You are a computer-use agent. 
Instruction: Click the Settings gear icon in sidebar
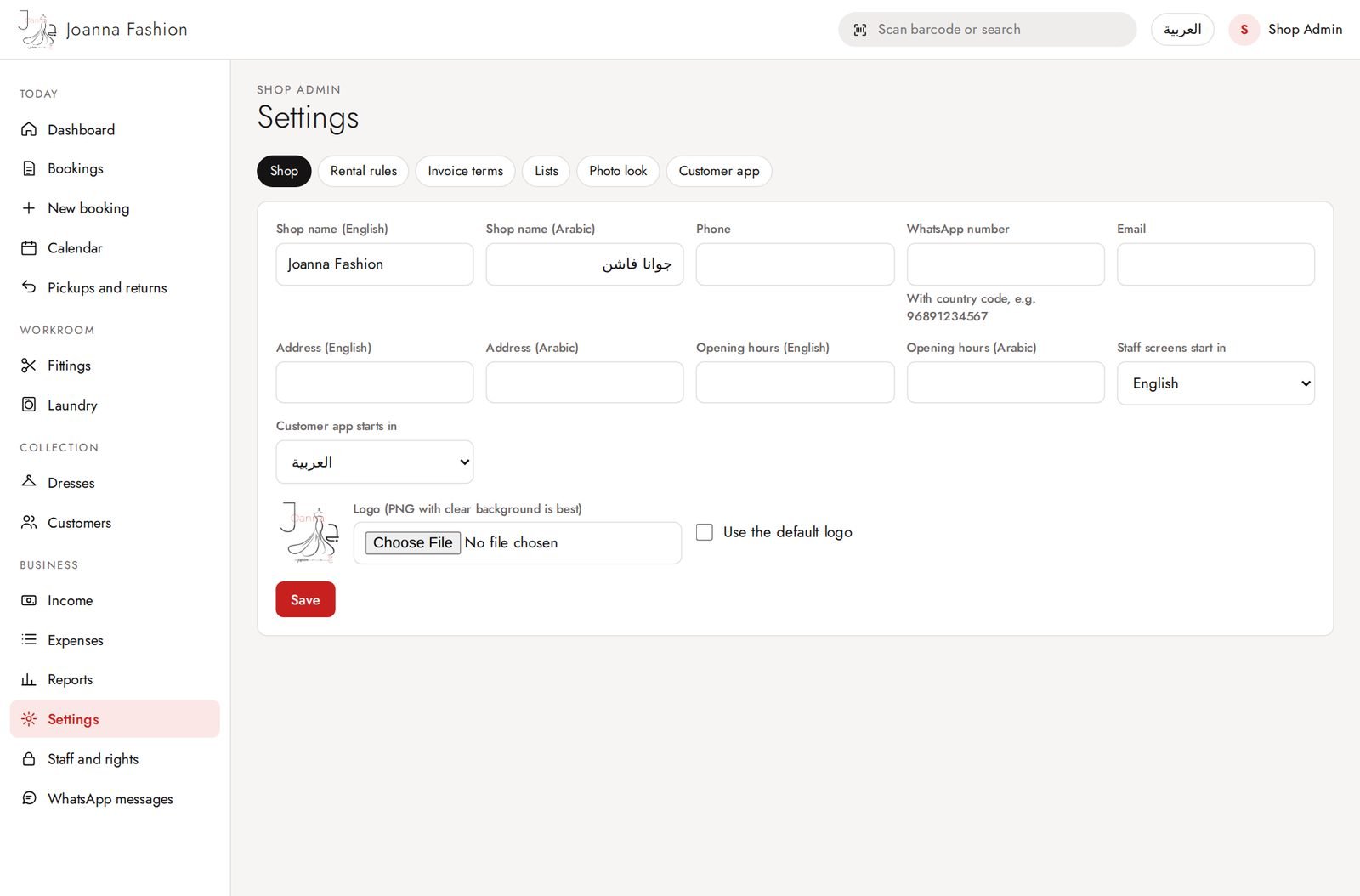coord(29,719)
